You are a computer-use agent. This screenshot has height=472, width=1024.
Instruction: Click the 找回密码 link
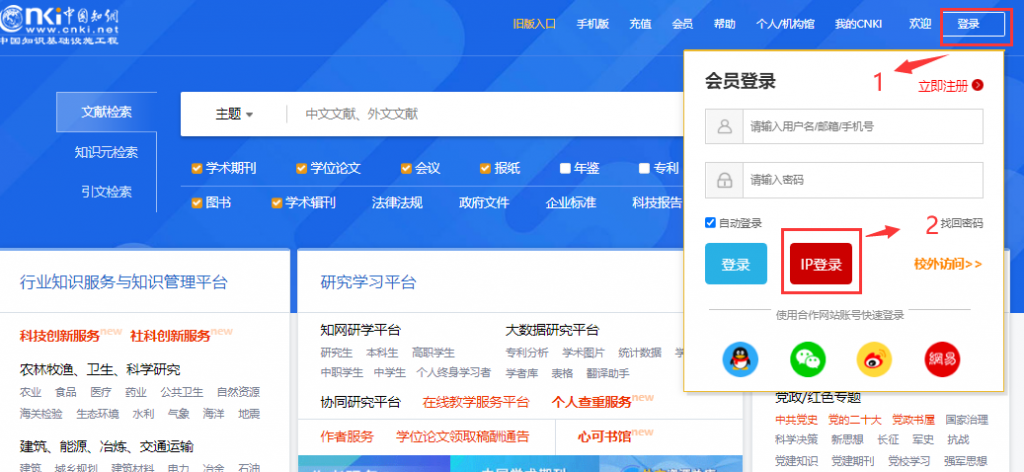point(961,223)
